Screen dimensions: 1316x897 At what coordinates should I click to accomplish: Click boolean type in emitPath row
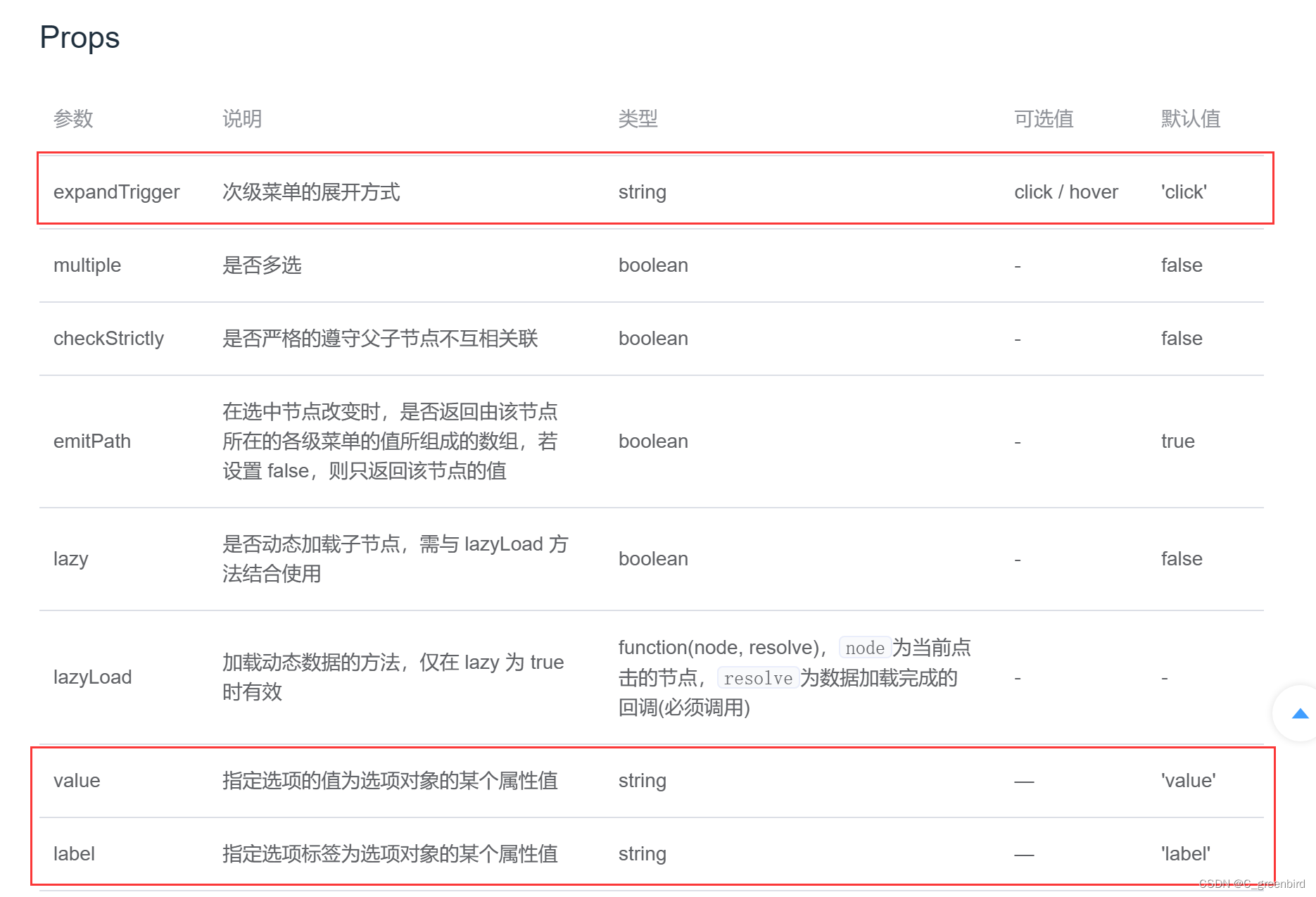(653, 441)
